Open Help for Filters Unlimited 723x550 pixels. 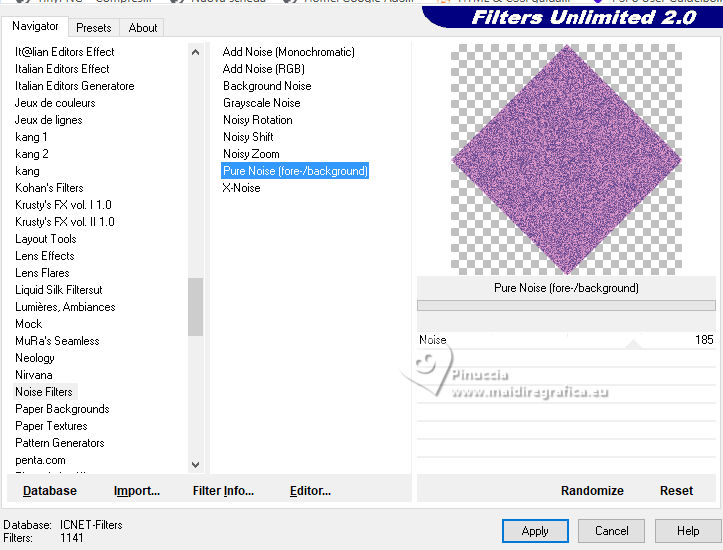point(688,531)
